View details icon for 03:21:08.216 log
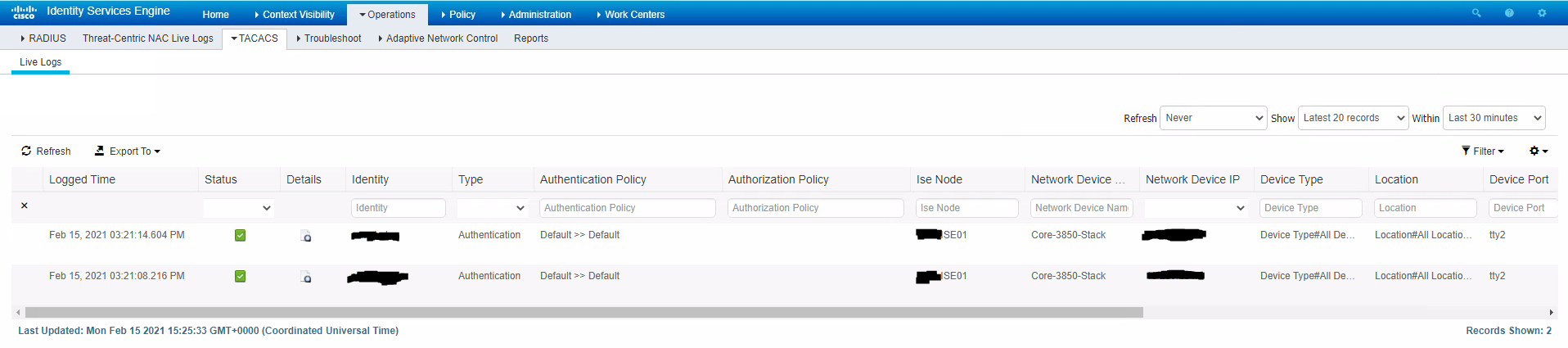Screen dimensions: 1568x348 click(x=305, y=277)
